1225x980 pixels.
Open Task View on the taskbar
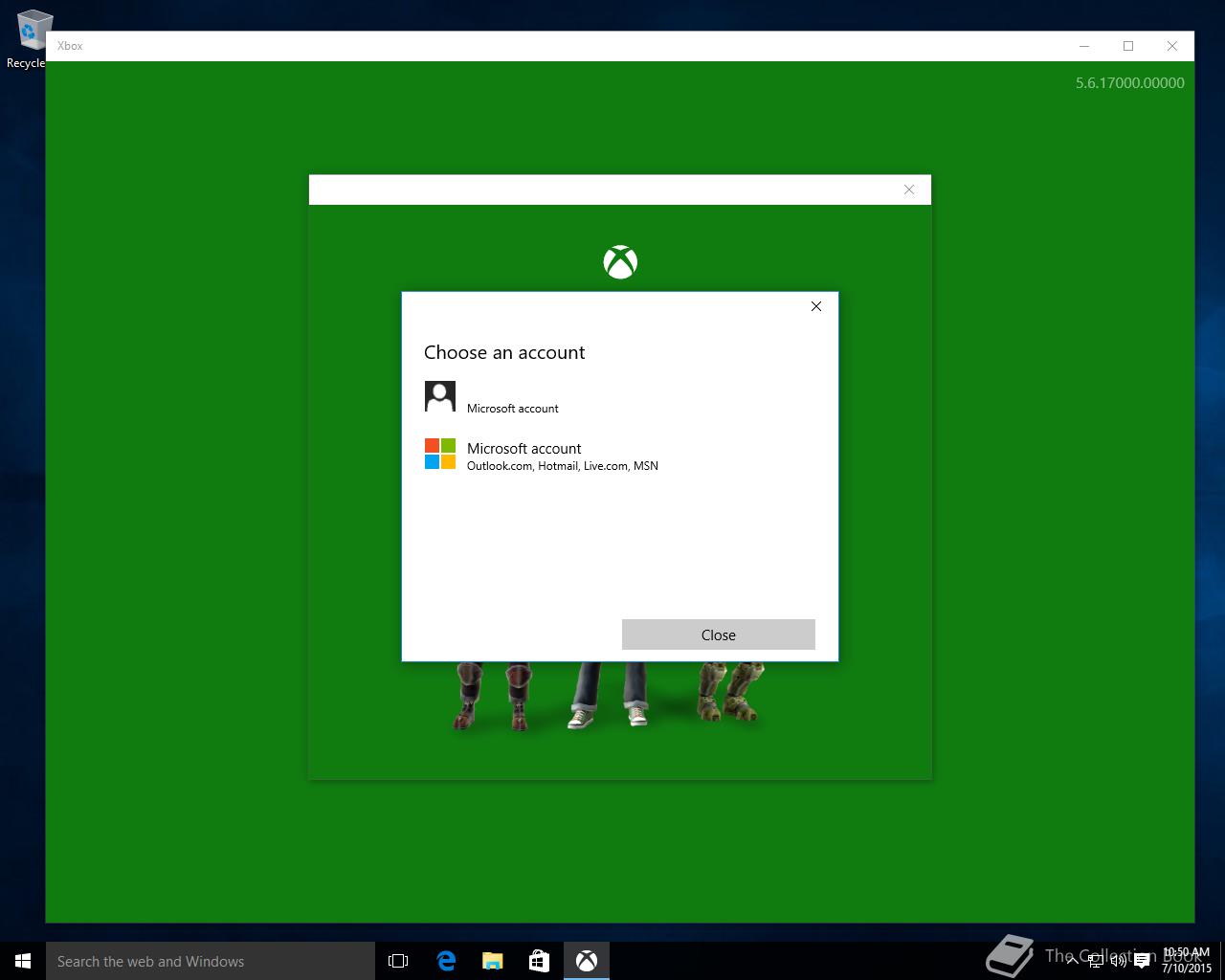[x=398, y=961]
